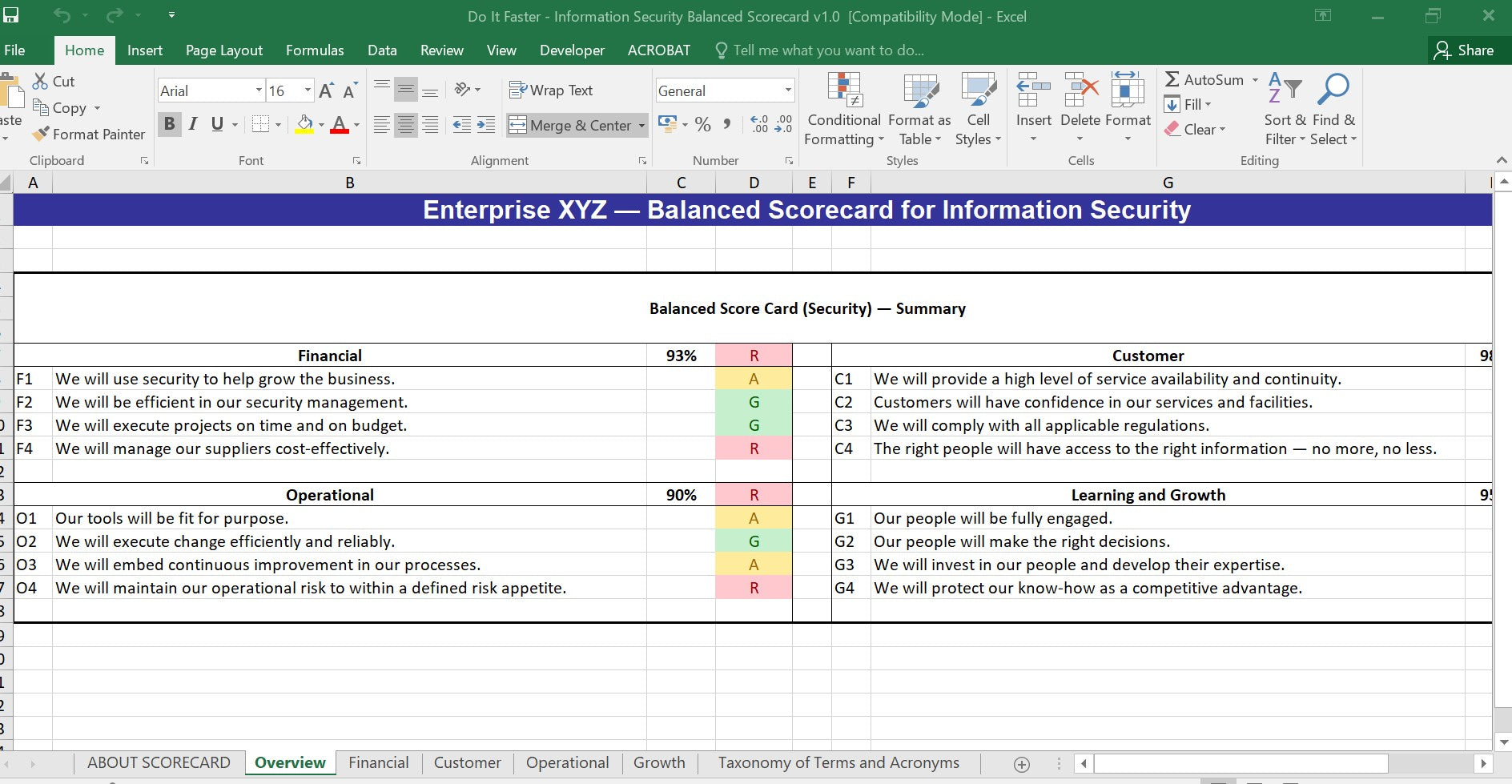The height and width of the screenshot is (784, 1512).
Task: Toggle Bold formatting
Action: 169,124
